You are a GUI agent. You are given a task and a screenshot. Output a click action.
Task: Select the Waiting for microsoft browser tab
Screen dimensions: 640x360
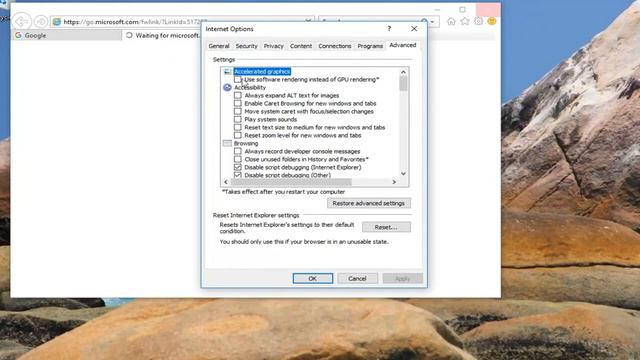pos(162,36)
